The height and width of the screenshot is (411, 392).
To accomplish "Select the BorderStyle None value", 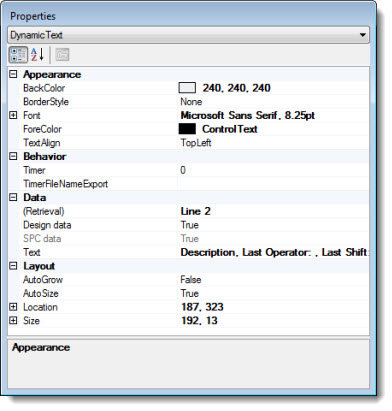I will coord(273,102).
